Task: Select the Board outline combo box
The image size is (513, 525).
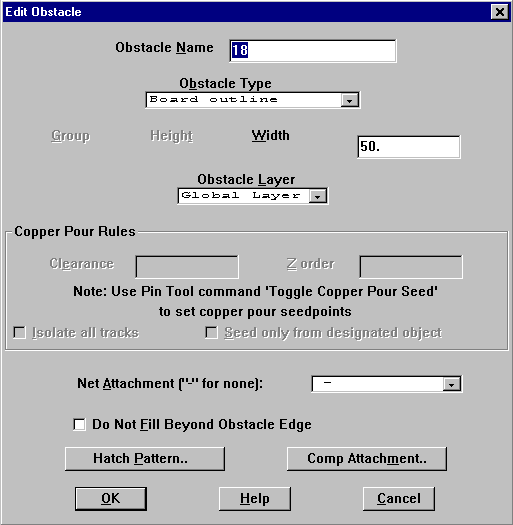Action: (x=252, y=100)
